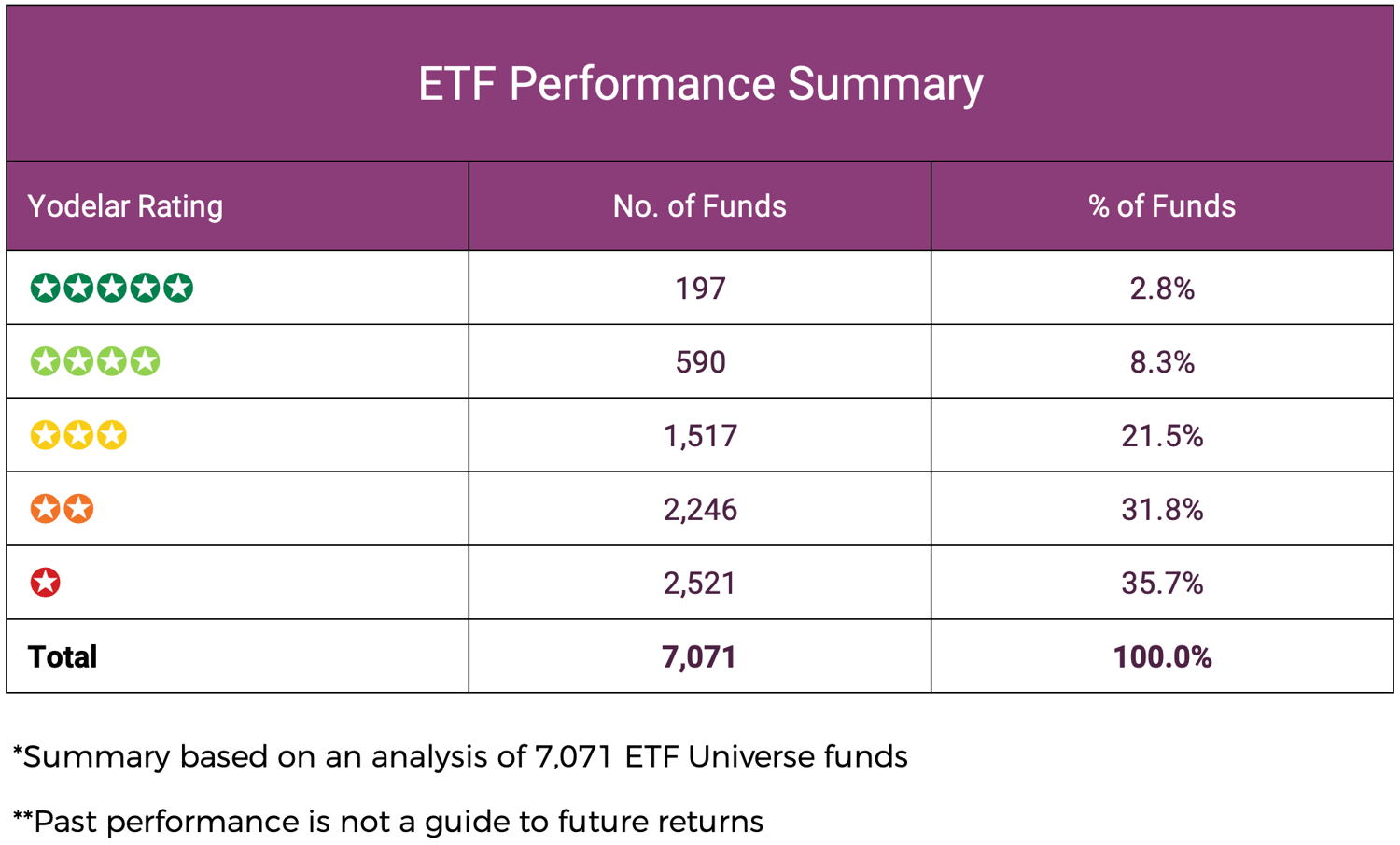Click the second orange star
Screen dimensions: 1400x845
[x=78, y=509]
